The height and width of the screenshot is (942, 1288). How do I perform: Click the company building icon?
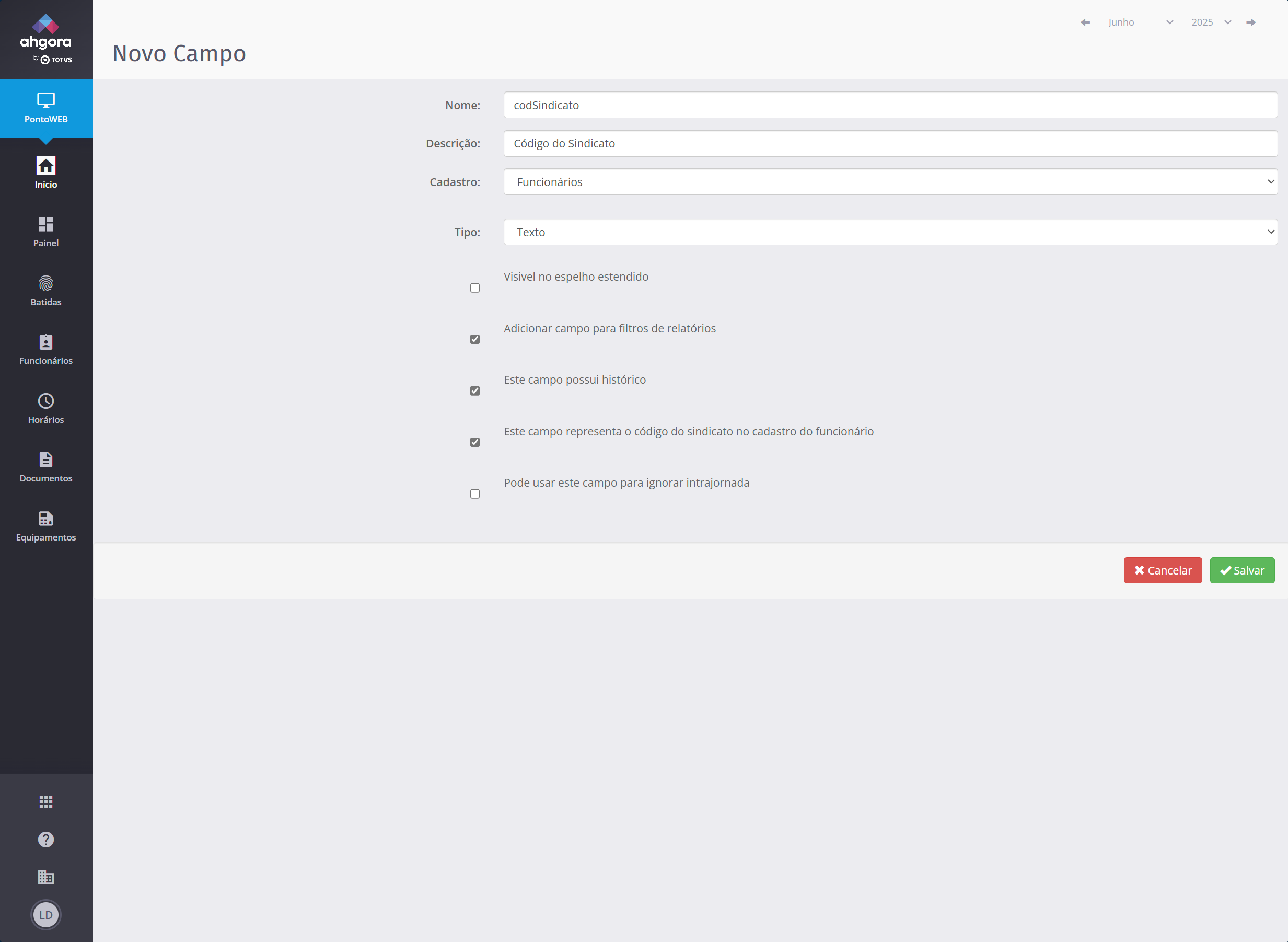tap(45, 877)
